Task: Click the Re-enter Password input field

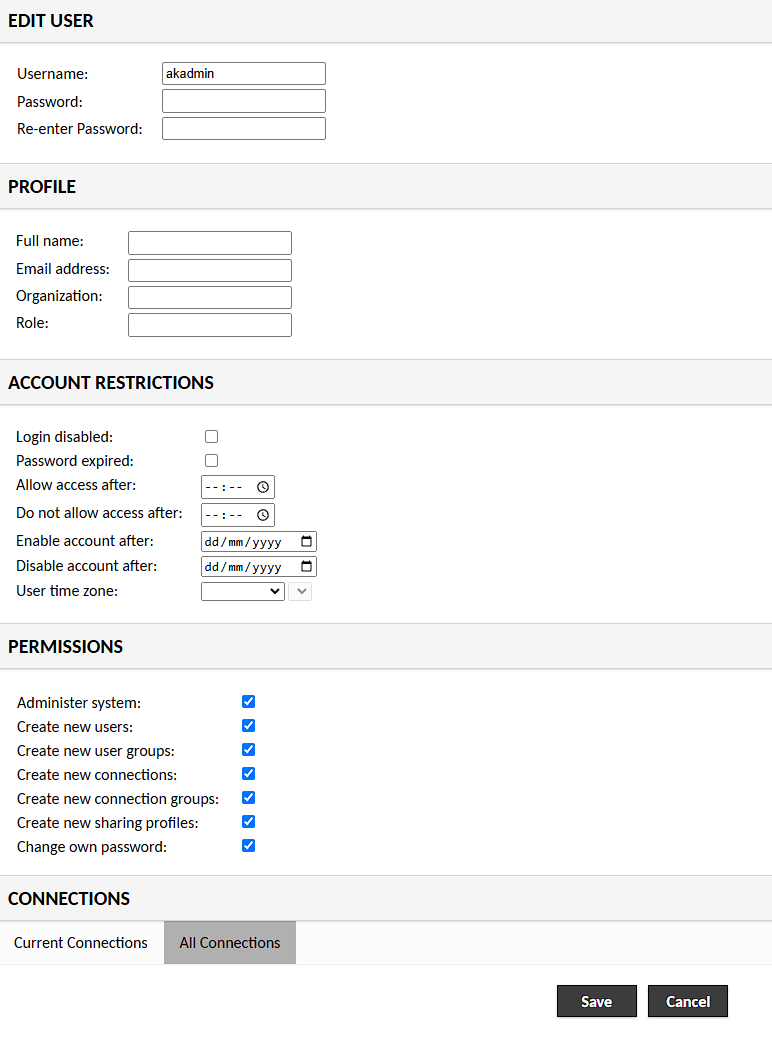Action: coord(244,129)
